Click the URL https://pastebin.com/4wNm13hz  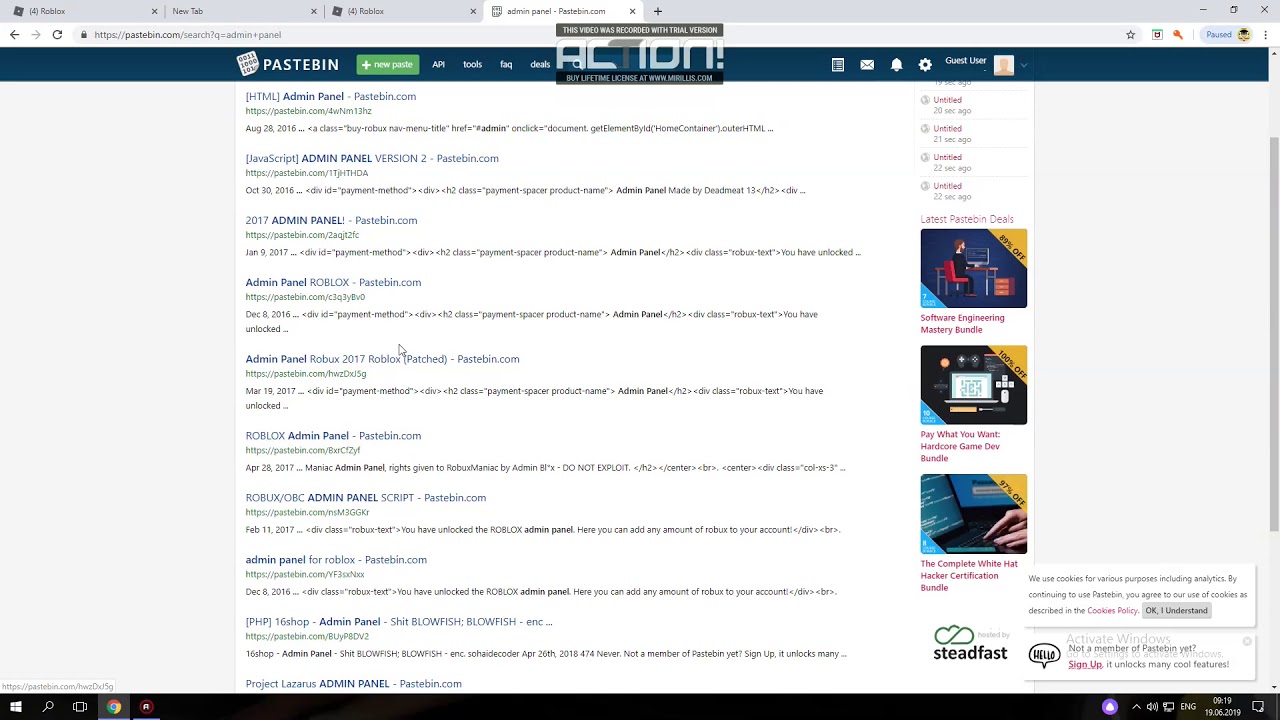click(308, 111)
